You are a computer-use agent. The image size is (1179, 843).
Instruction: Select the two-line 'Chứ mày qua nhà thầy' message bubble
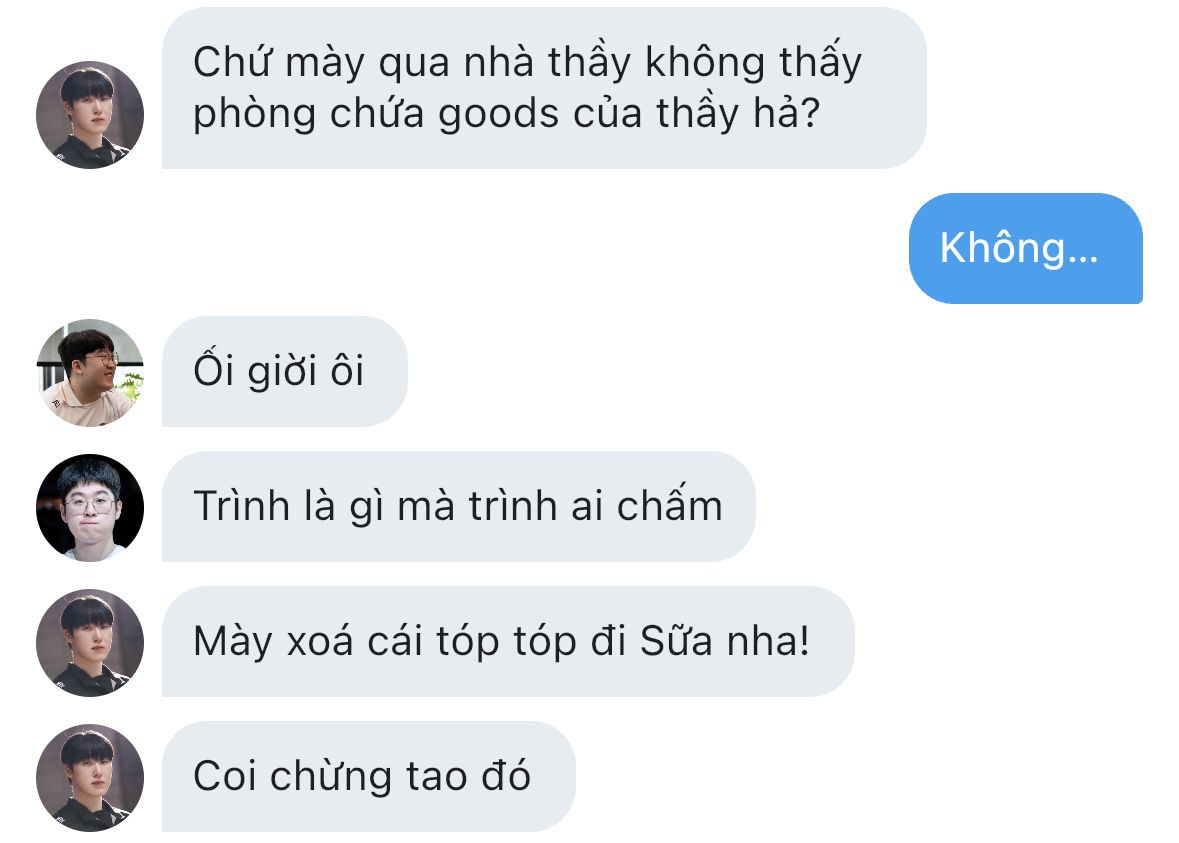click(x=544, y=88)
